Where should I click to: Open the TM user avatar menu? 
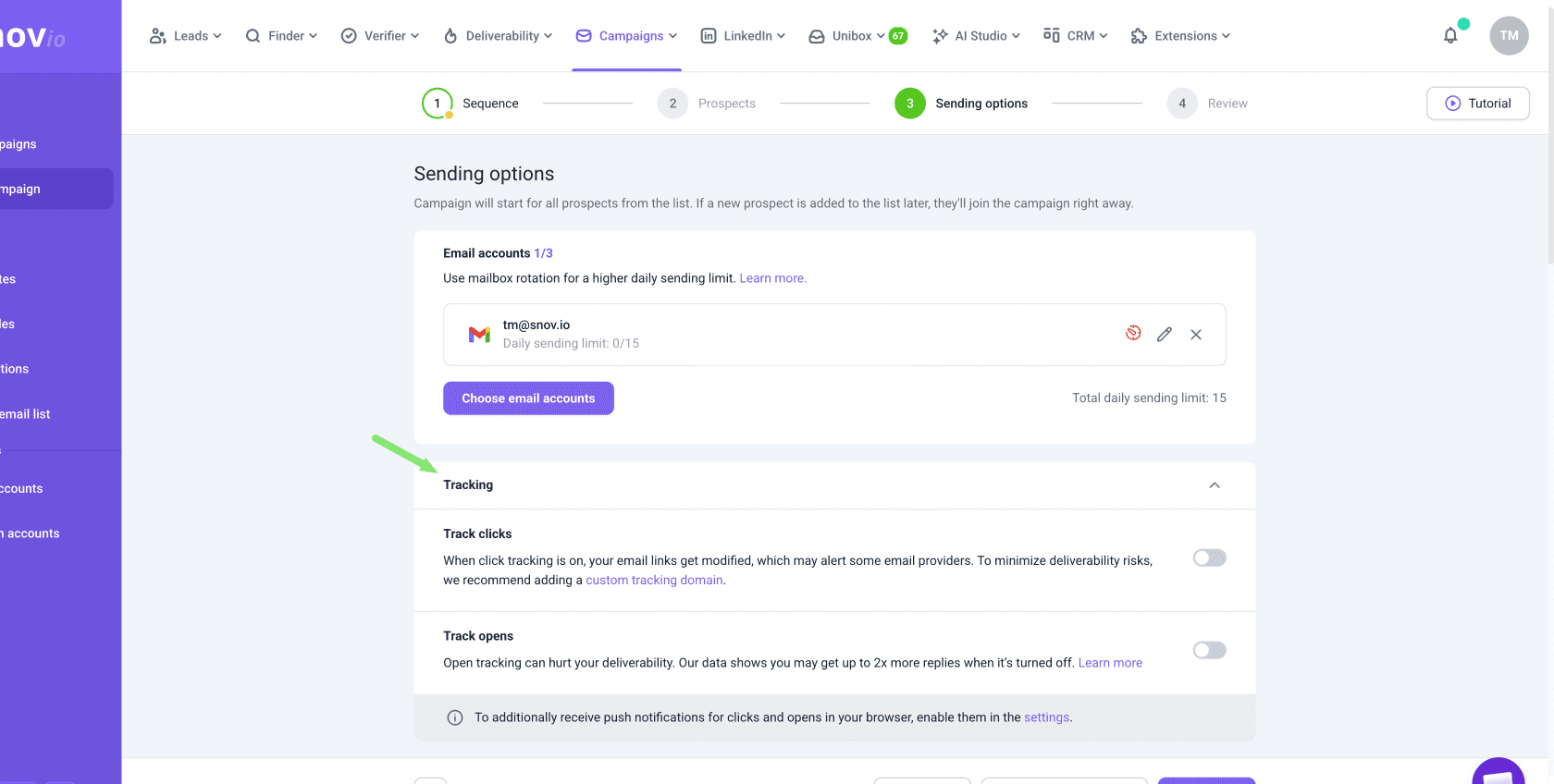[x=1509, y=36]
